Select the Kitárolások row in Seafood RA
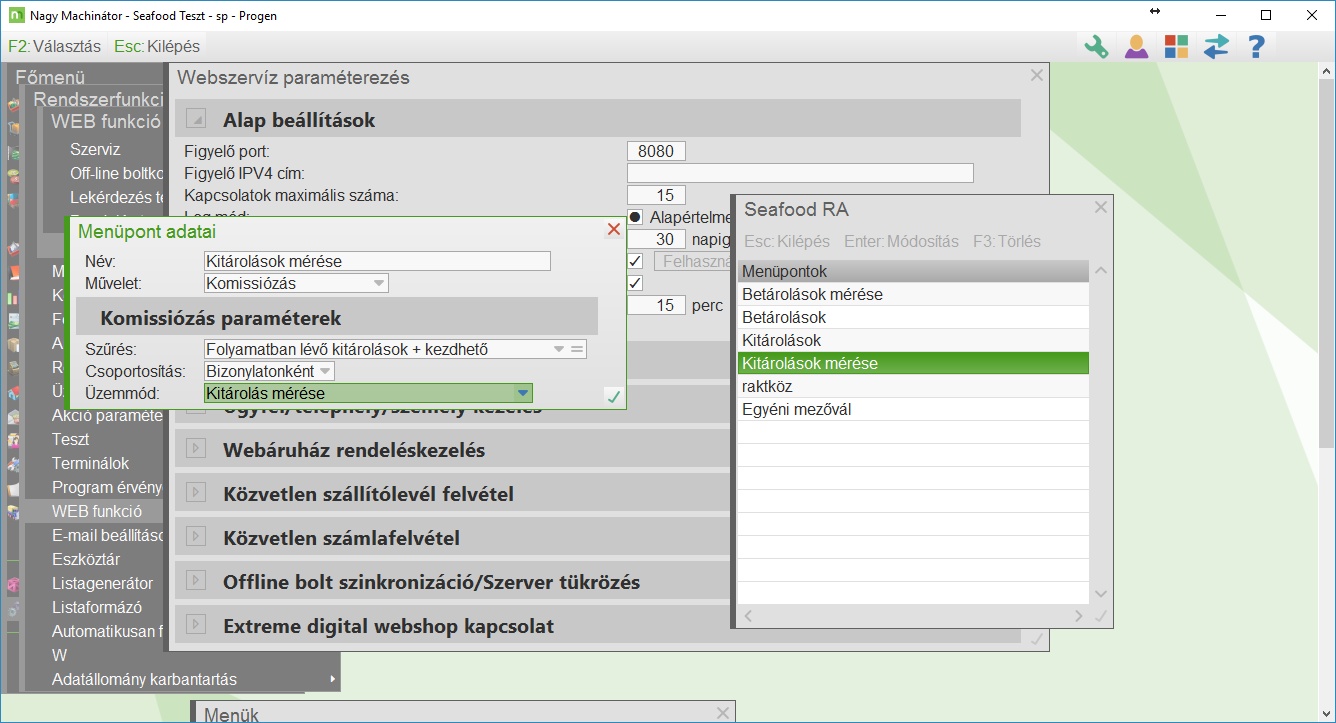The height and width of the screenshot is (723, 1336). pyautogui.click(x=913, y=340)
